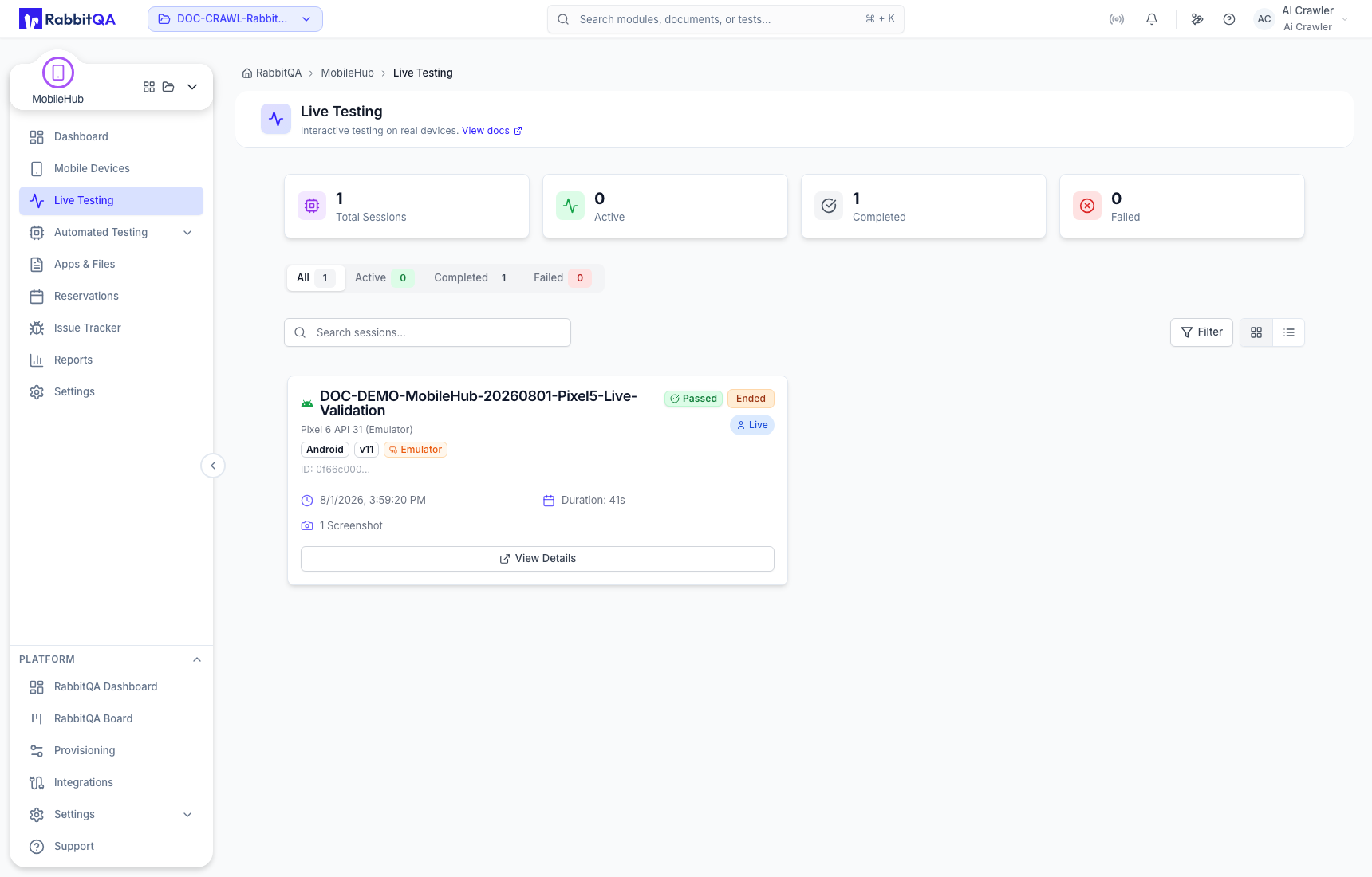Click the Android tag
Screen dimensions: 1372x877
pyautogui.click(x=325, y=450)
